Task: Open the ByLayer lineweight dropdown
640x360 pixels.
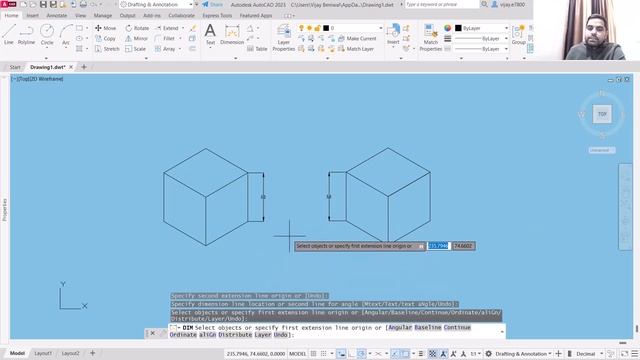Action: [482, 38]
